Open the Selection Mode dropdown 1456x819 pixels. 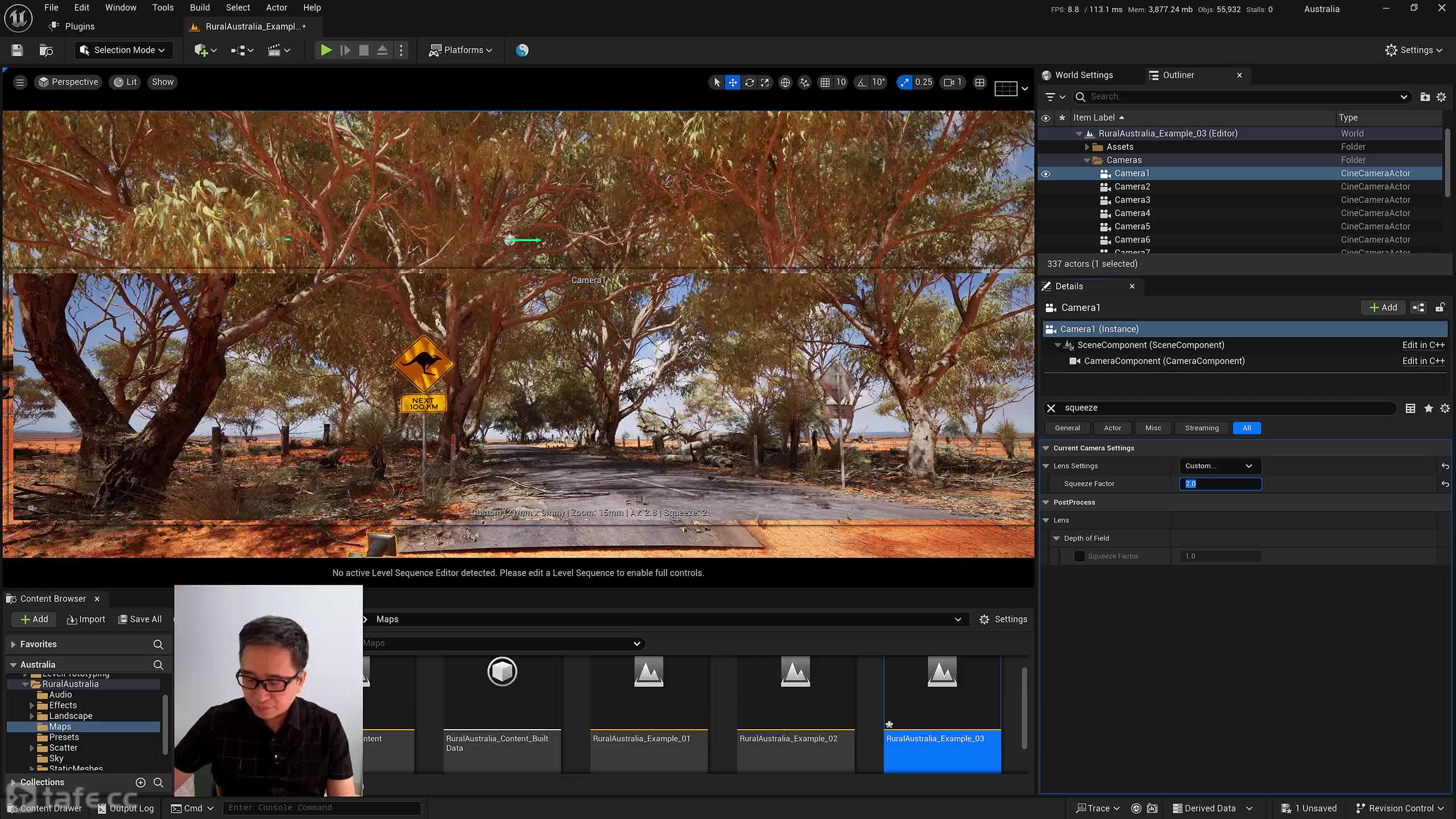(123, 50)
